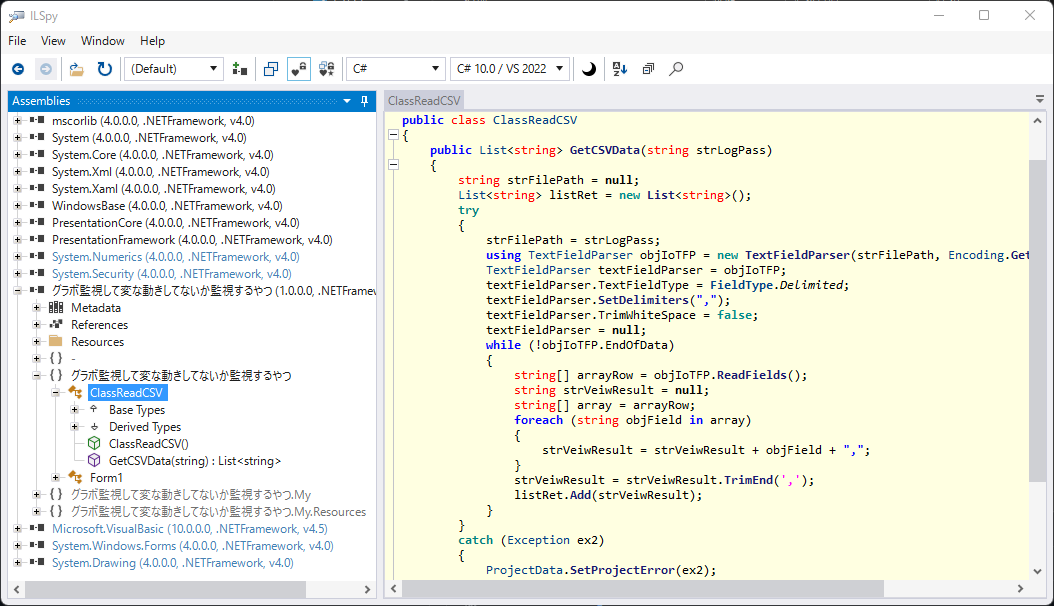Toggle the dark theme moon icon

tap(589, 69)
